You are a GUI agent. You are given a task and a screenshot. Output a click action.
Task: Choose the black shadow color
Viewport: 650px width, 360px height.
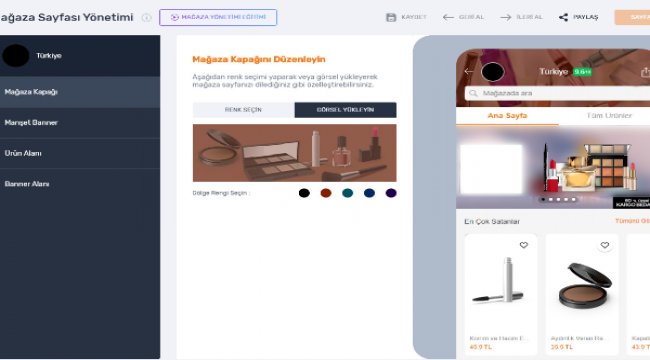[x=304, y=193]
